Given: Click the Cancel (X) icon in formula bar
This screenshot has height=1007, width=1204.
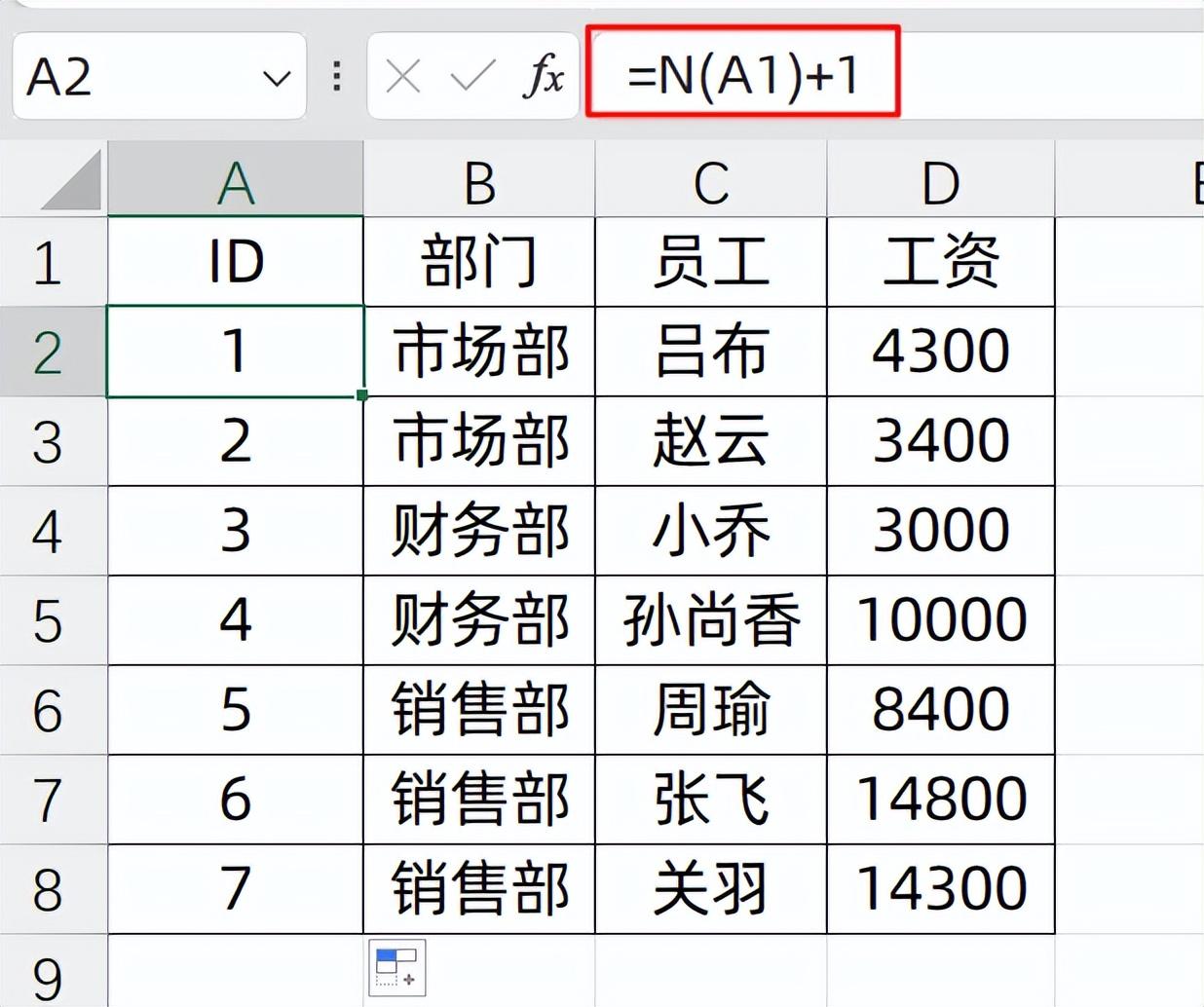Looking at the screenshot, I should coord(402,76).
